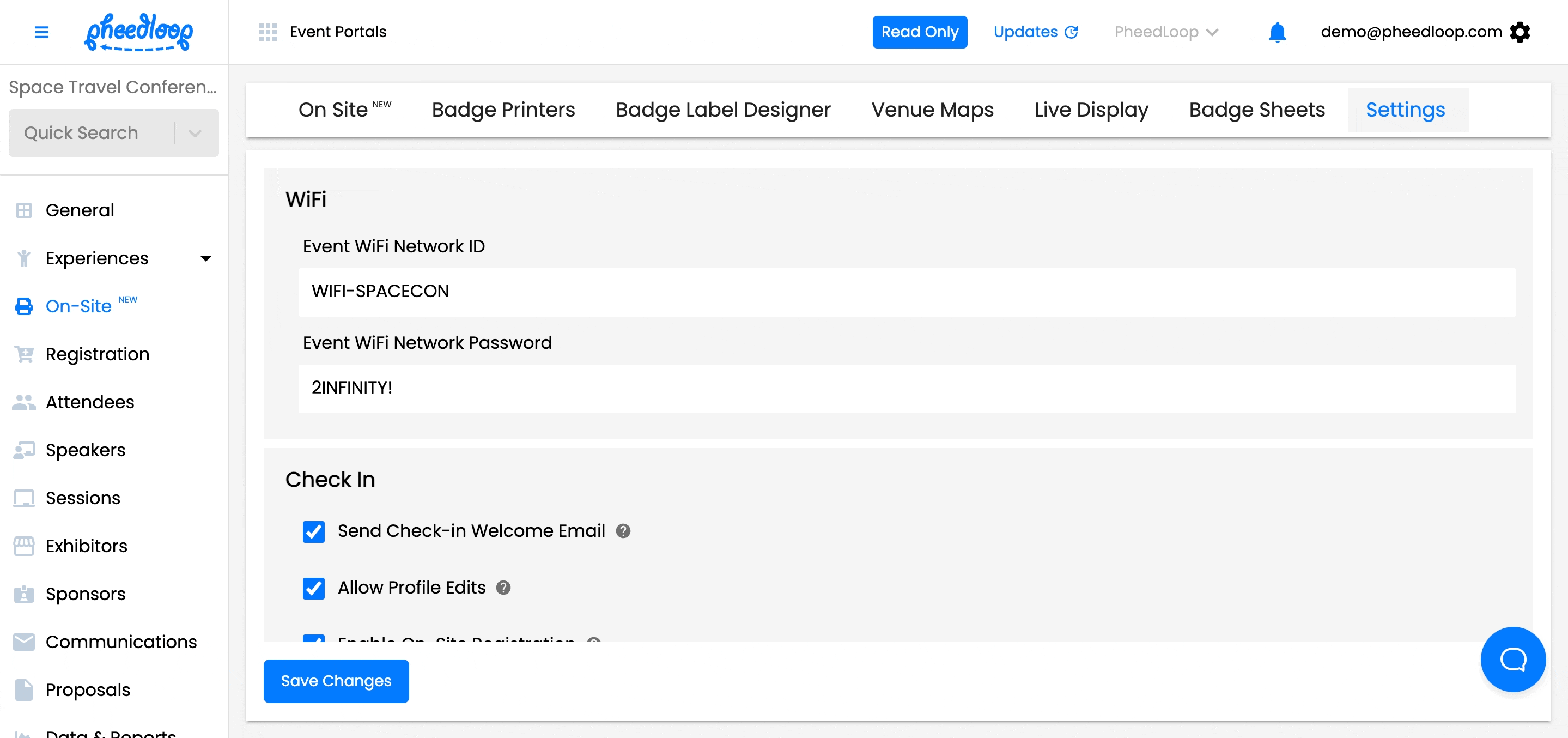Click the Read Only button
Viewport: 1568px width, 738px height.
click(920, 32)
